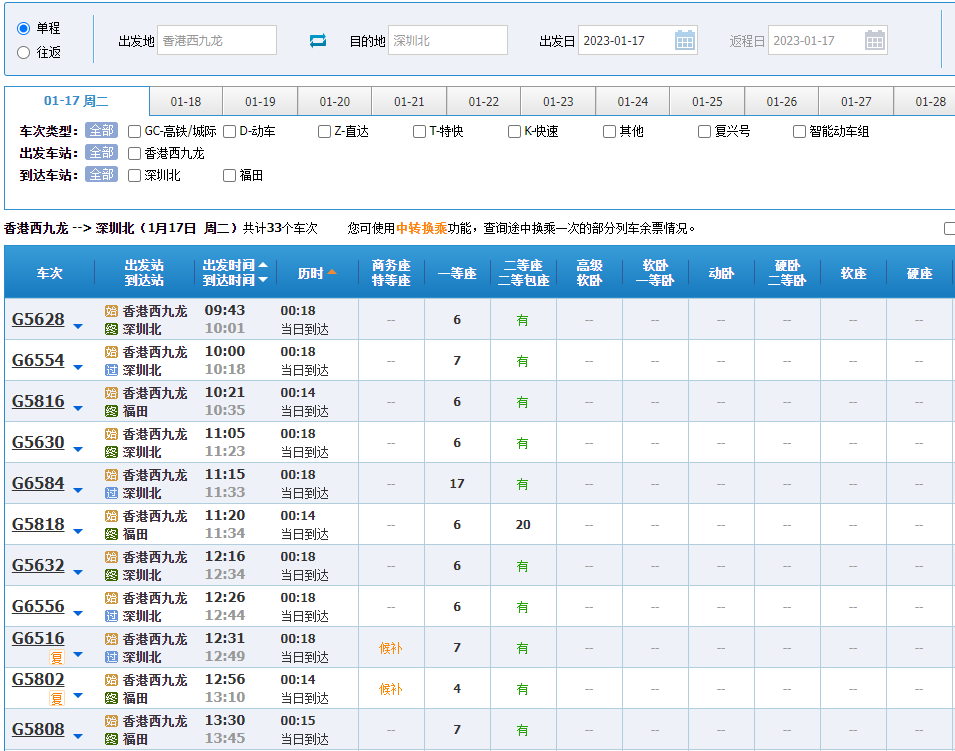Viewport: 955px width, 751px height.
Task: Switch to the 01-20 date tab
Action: (335, 102)
